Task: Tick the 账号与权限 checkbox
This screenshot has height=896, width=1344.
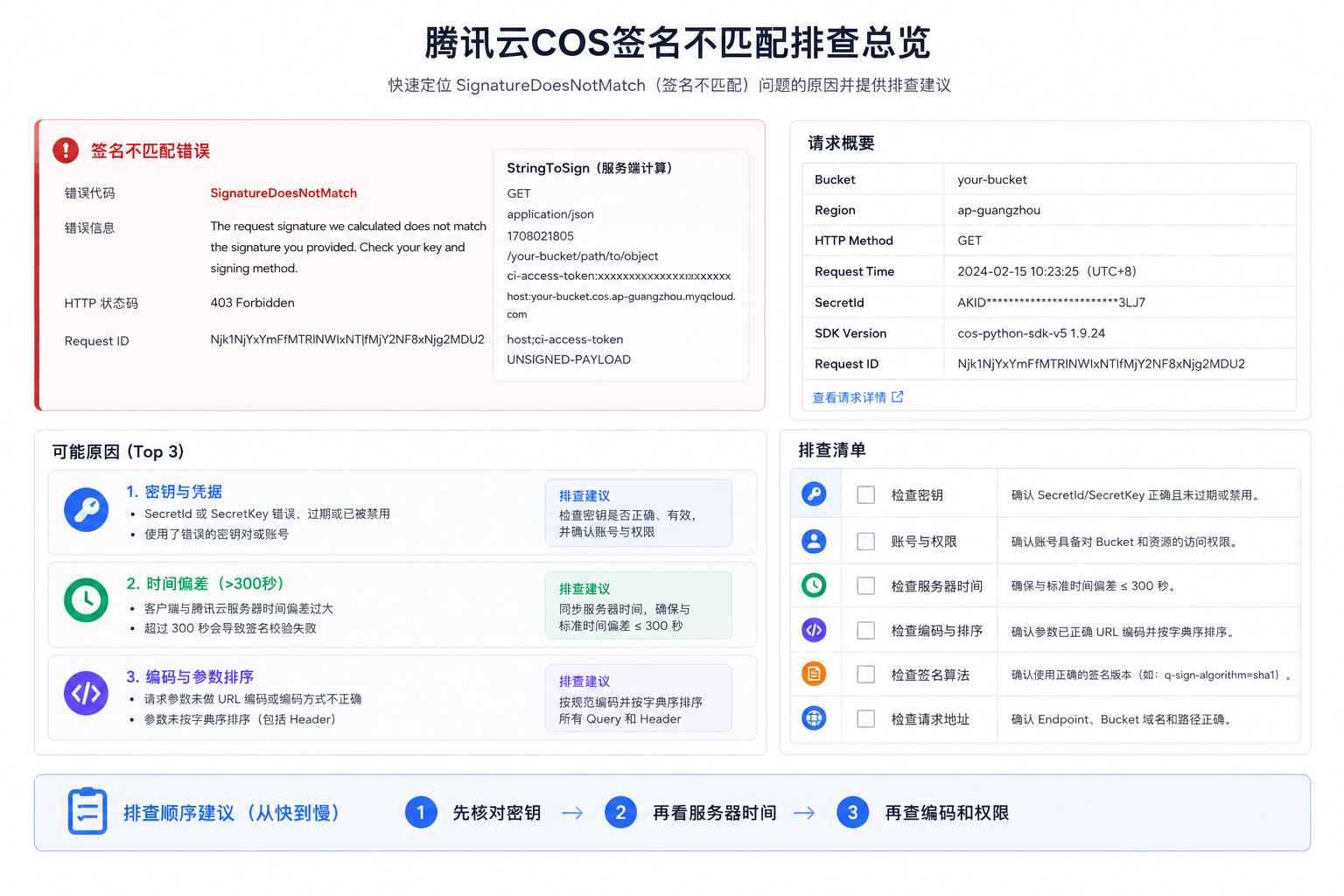Action: pyautogui.click(x=866, y=542)
